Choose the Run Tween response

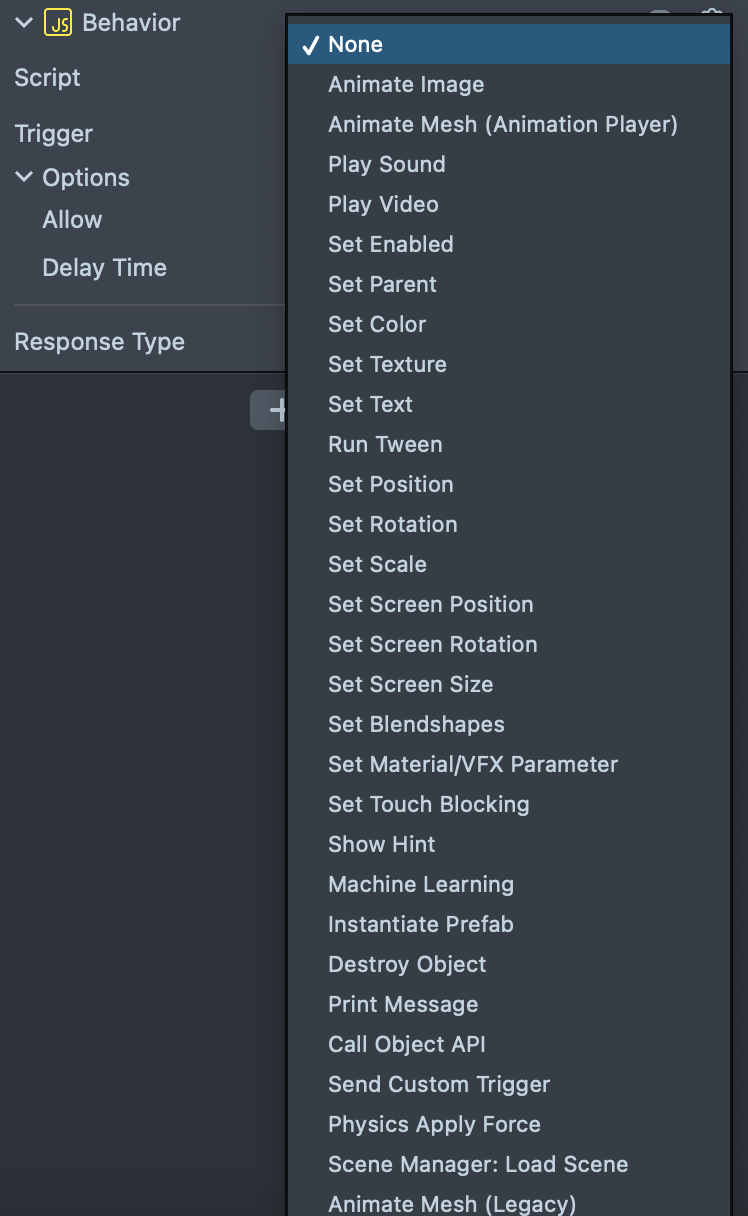click(385, 444)
